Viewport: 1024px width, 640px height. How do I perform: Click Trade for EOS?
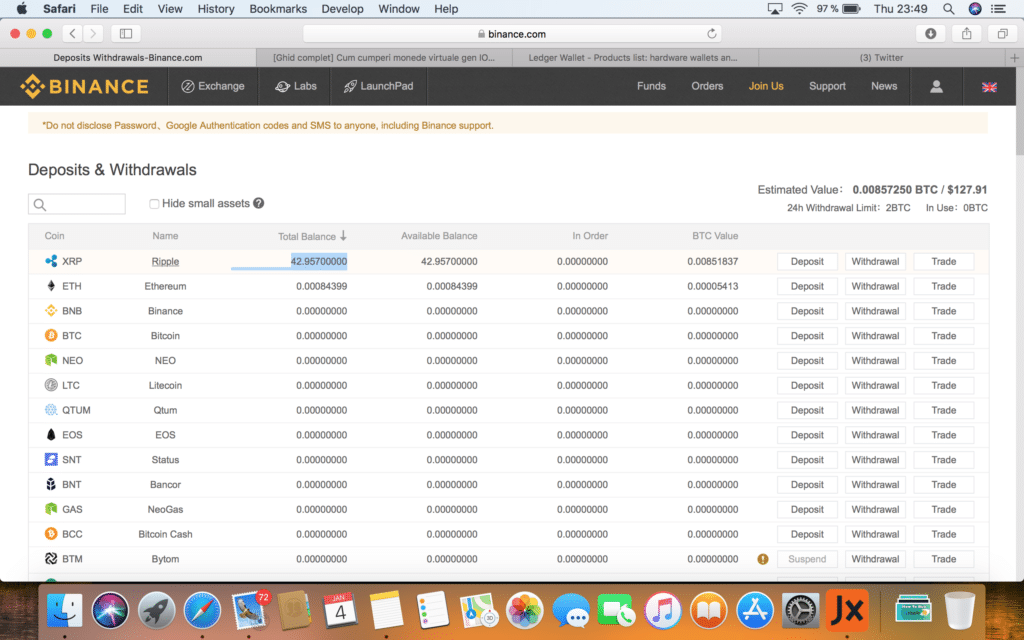pos(944,435)
